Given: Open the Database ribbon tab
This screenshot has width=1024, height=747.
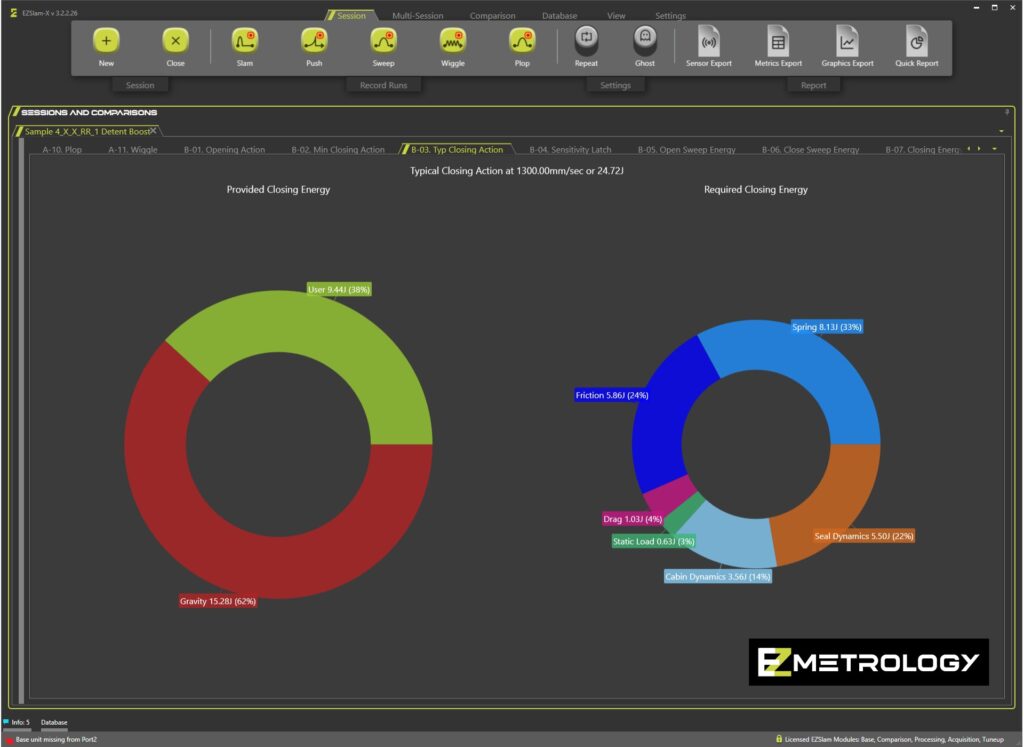Looking at the screenshot, I should click(559, 16).
